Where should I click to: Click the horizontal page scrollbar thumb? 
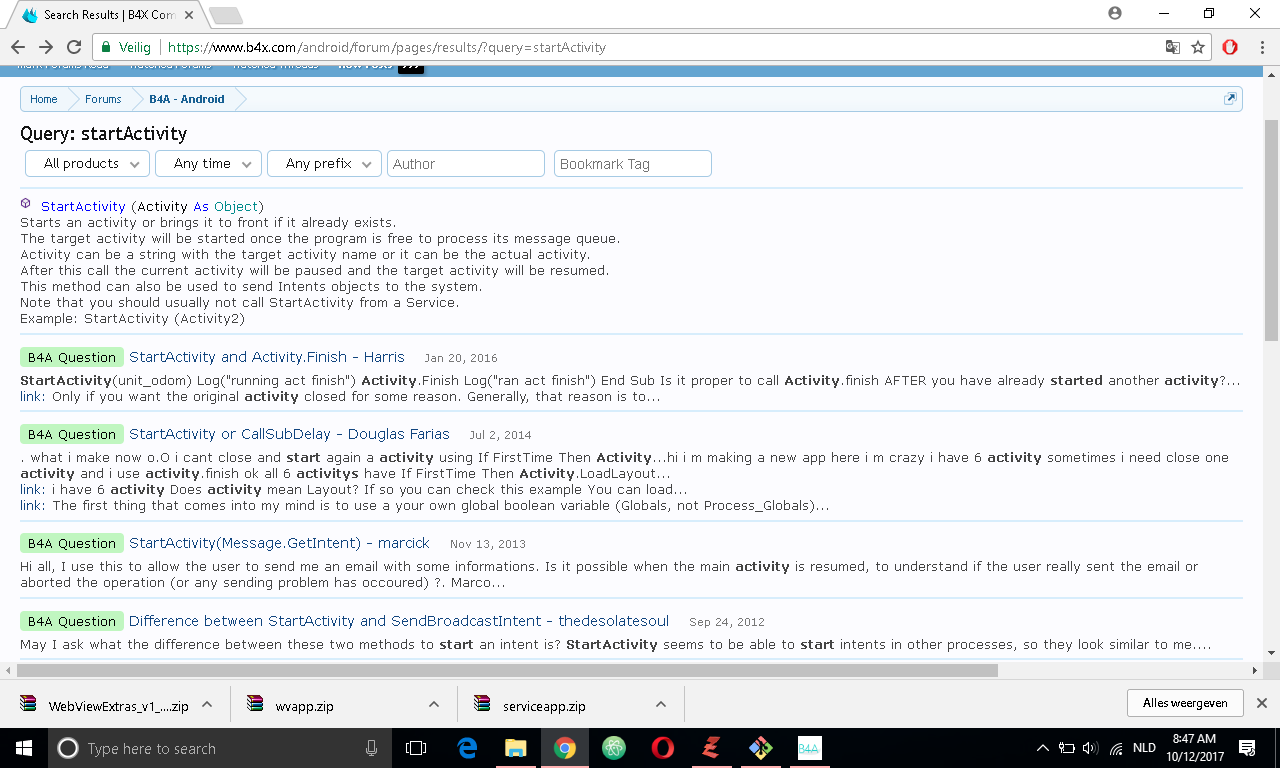(x=507, y=670)
